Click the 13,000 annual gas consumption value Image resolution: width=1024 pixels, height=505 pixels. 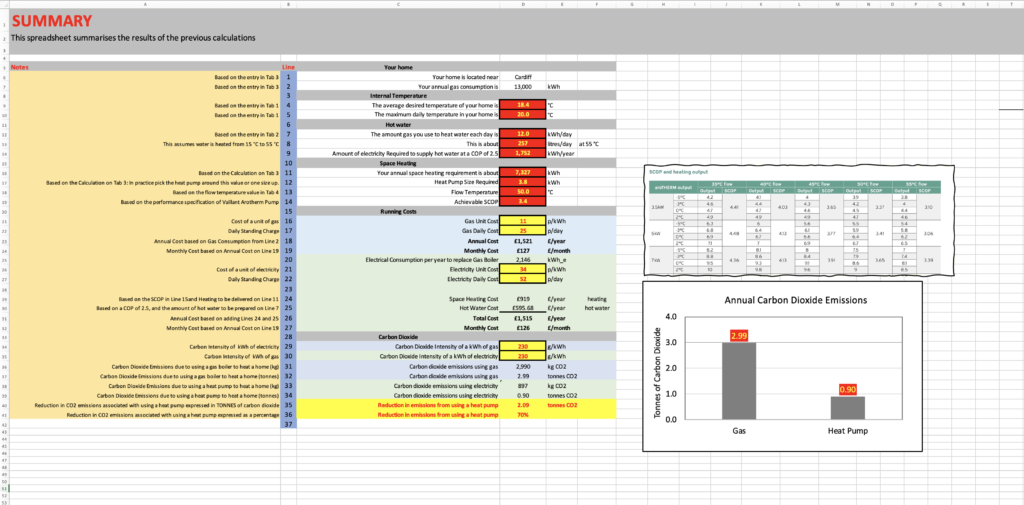pyautogui.click(x=522, y=86)
